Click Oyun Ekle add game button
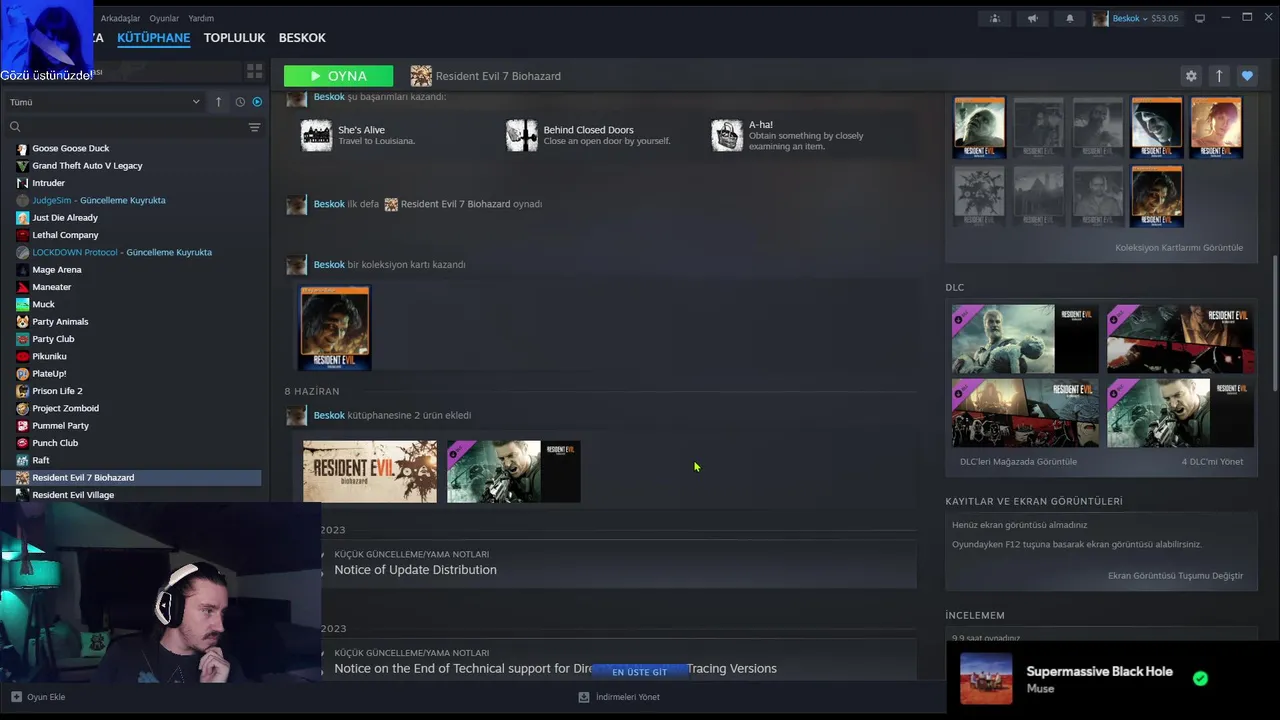 (x=38, y=697)
